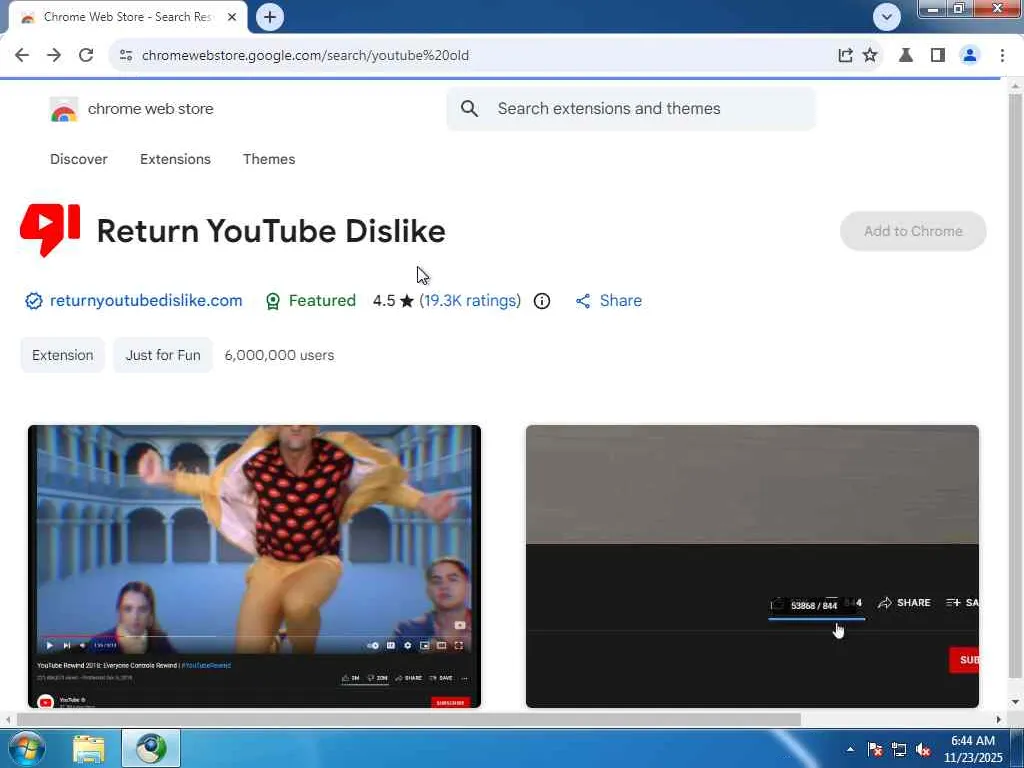Click the Return YouTube Dislike logo icon
1024x768 pixels.
[x=50, y=231]
